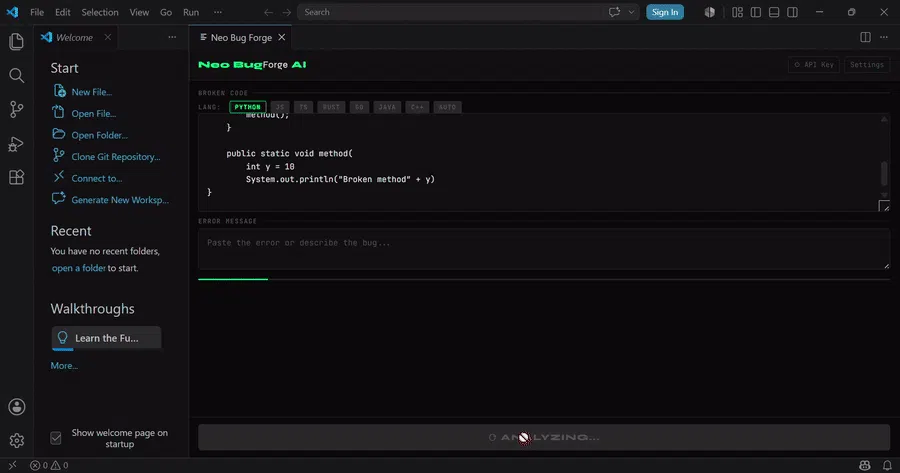900x473 pixels.
Task: Split the editor to the right
Action: click(x=865, y=37)
